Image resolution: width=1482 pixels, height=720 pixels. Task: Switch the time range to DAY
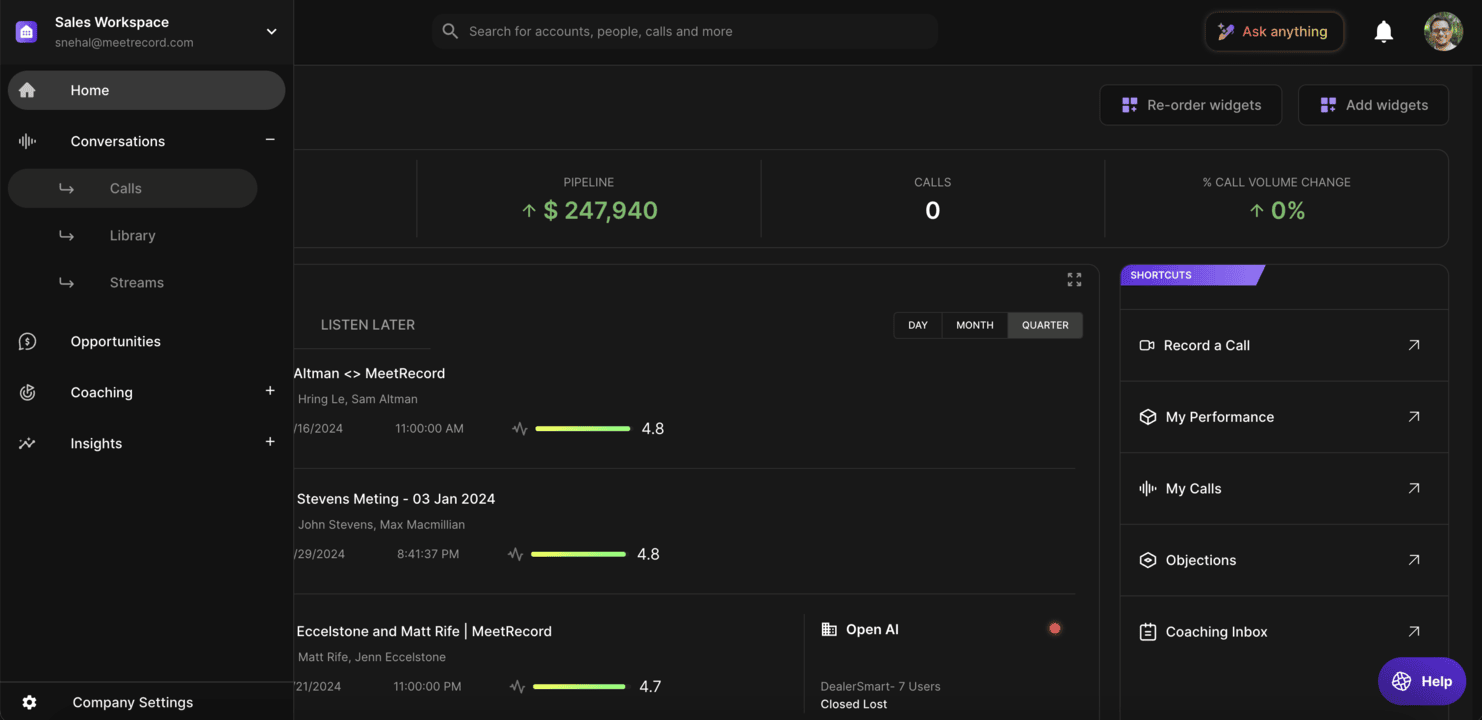point(917,325)
